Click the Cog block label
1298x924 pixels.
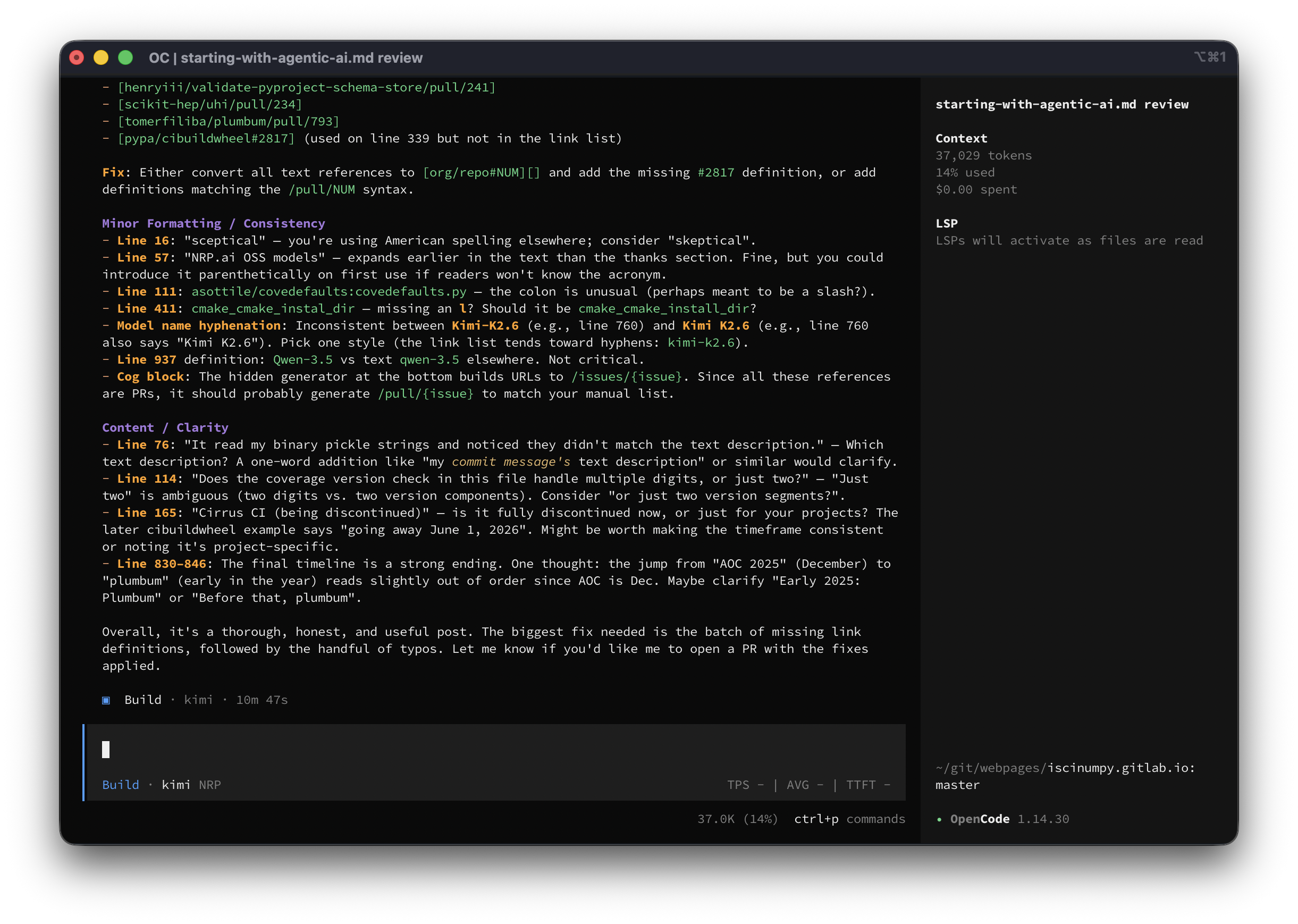coord(151,376)
